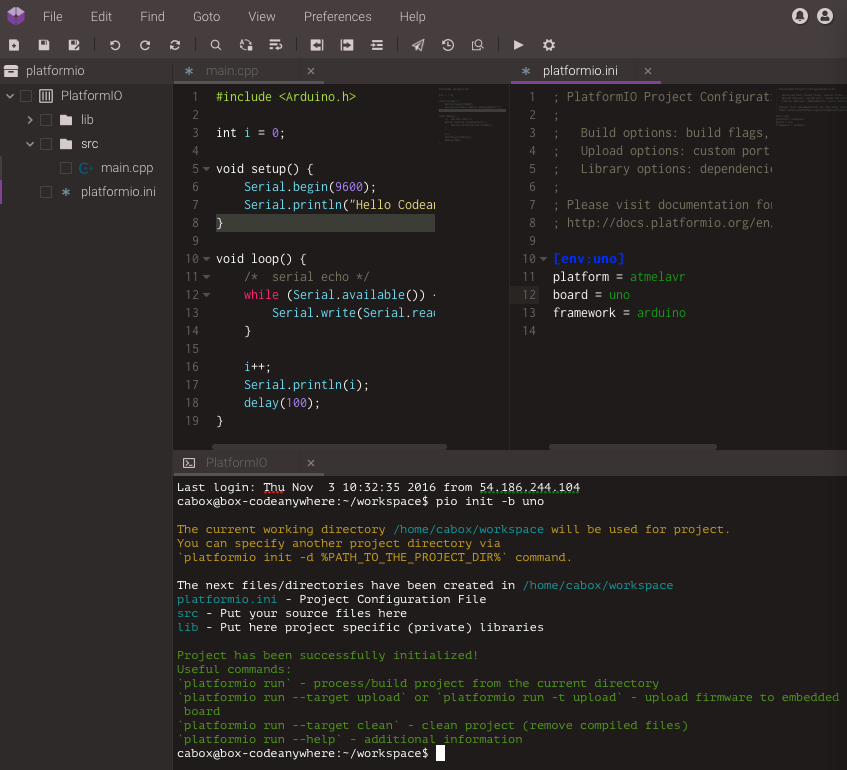Toggle word wrap from the toolbar
847x770 pixels.
click(275, 45)
